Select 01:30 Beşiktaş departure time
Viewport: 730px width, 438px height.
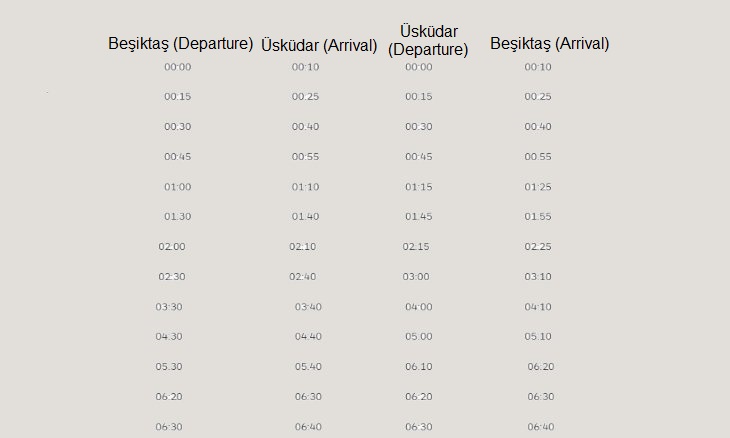pos(177,217)
